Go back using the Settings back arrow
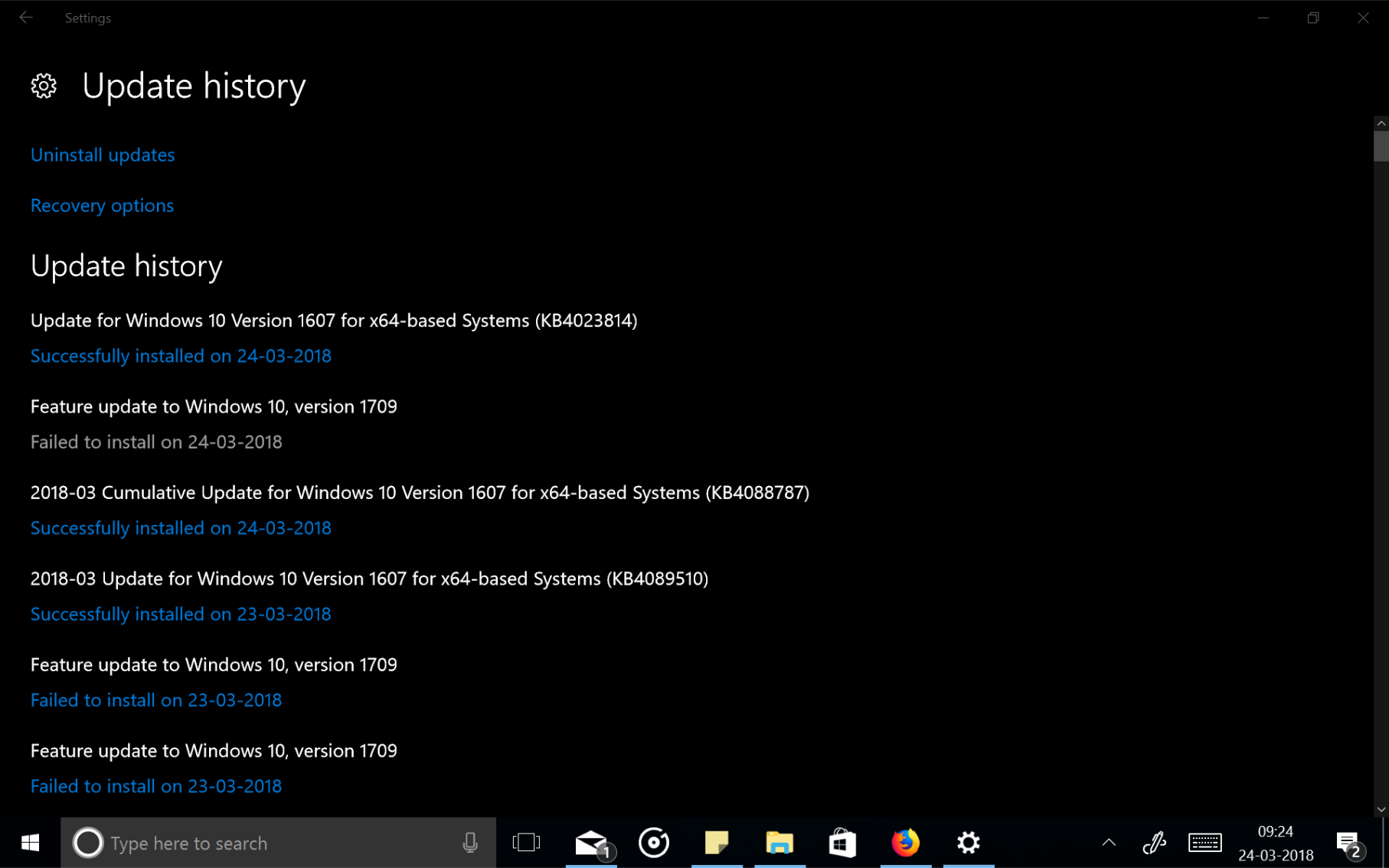Image resolution: width=1389 pixels, height=868 pixels. (x=26, y=18)
